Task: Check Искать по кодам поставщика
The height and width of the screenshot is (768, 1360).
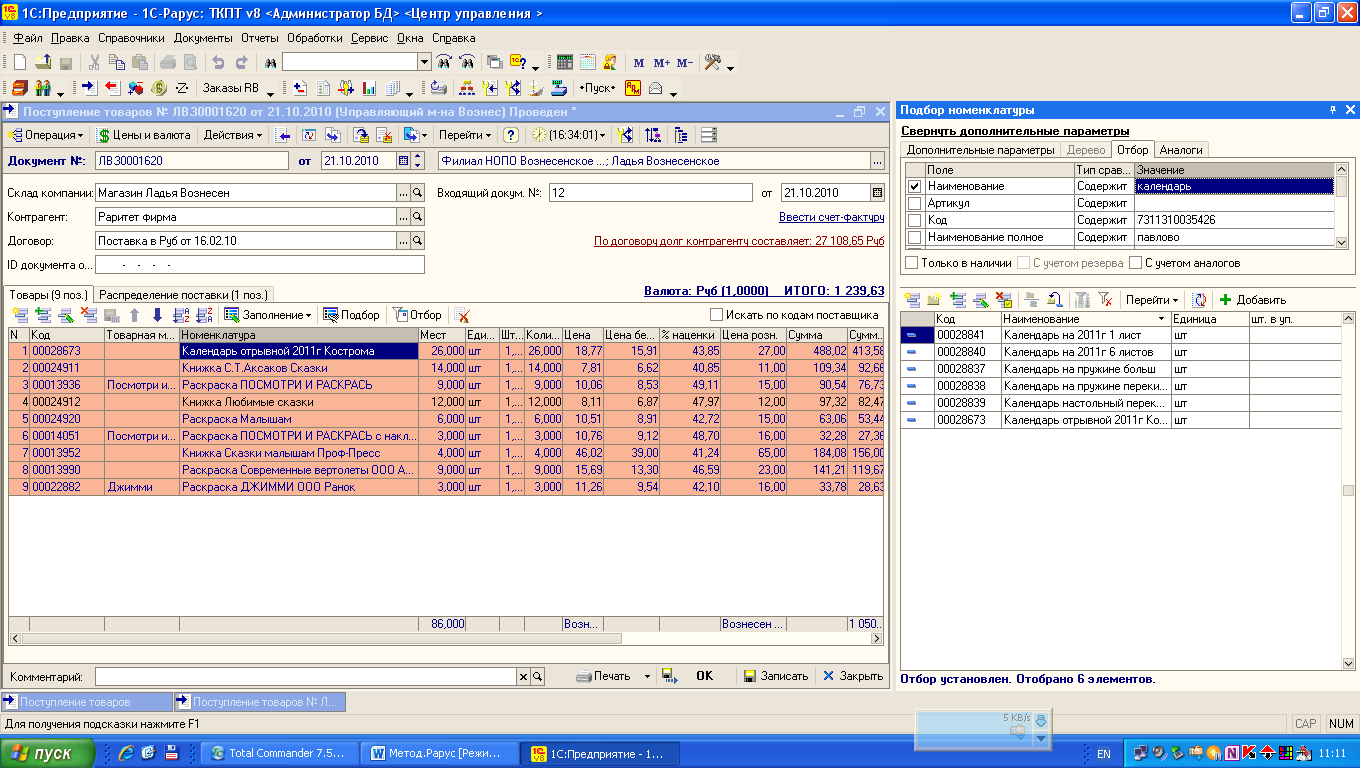Action: coord(716,315)
